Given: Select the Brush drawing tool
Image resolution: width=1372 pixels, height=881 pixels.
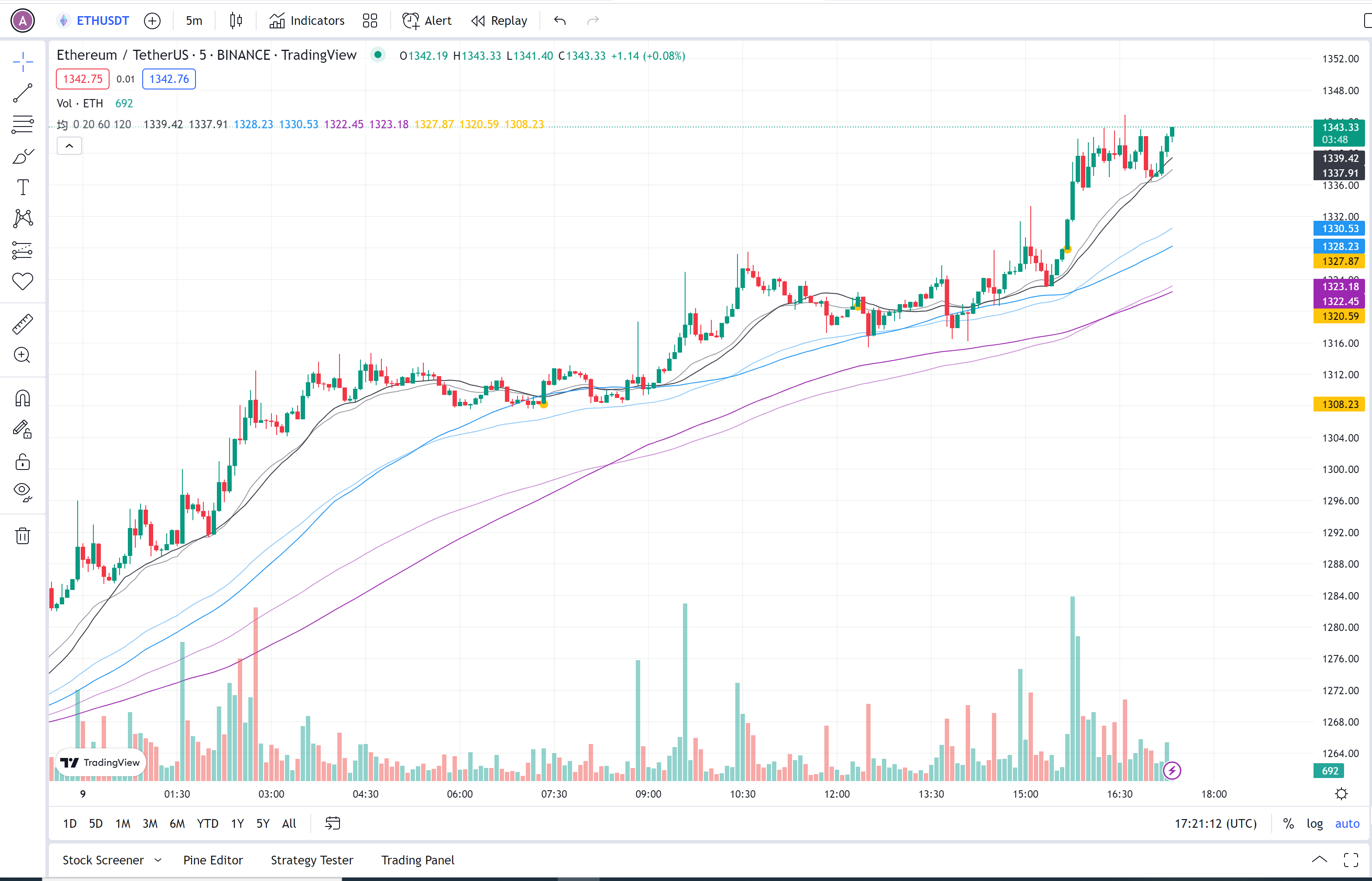Looking at the screenshot, I should tap(23, 156).
